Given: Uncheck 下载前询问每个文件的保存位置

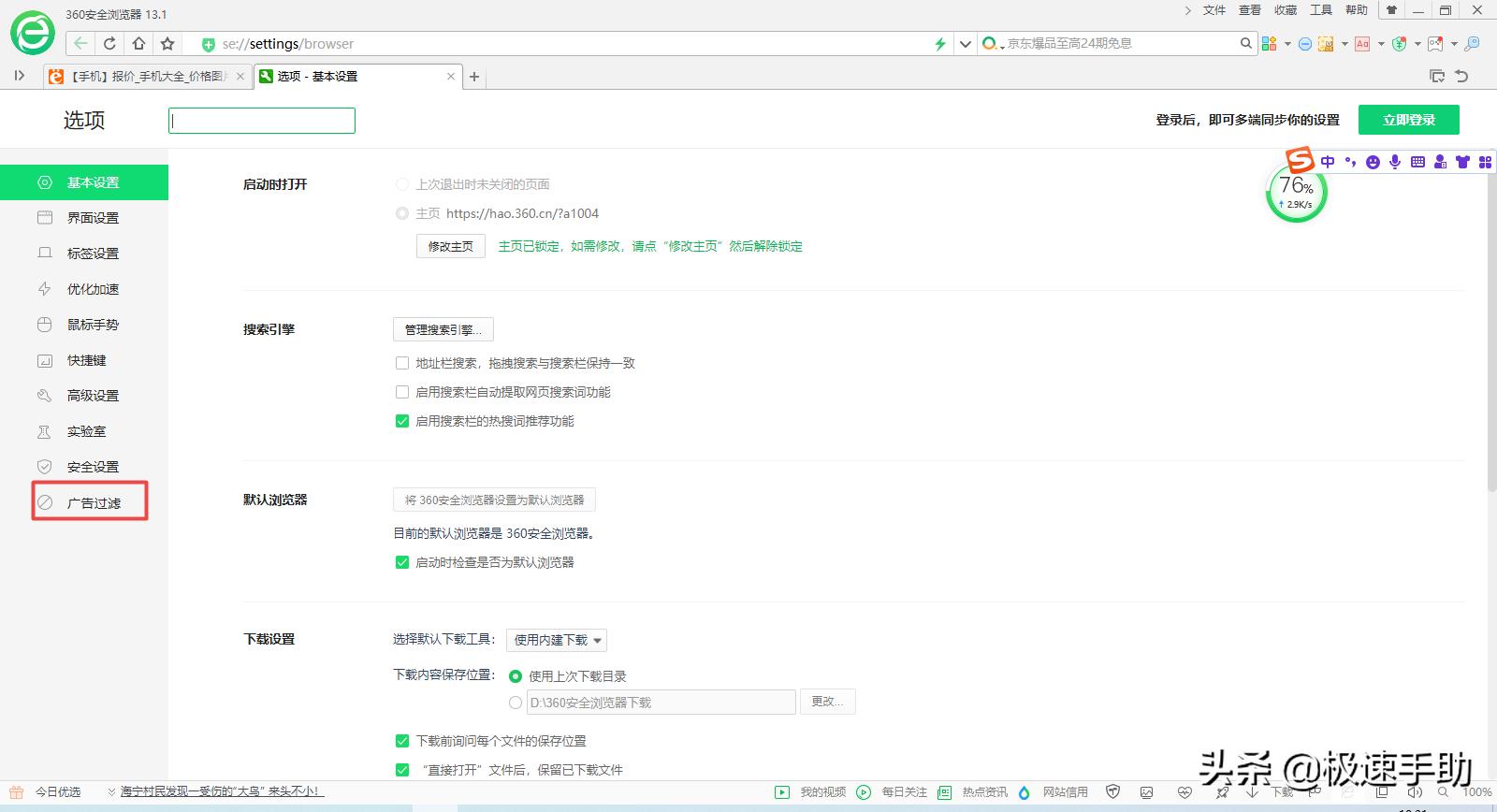Looking at the screenshot, I should tap(402, 741).
